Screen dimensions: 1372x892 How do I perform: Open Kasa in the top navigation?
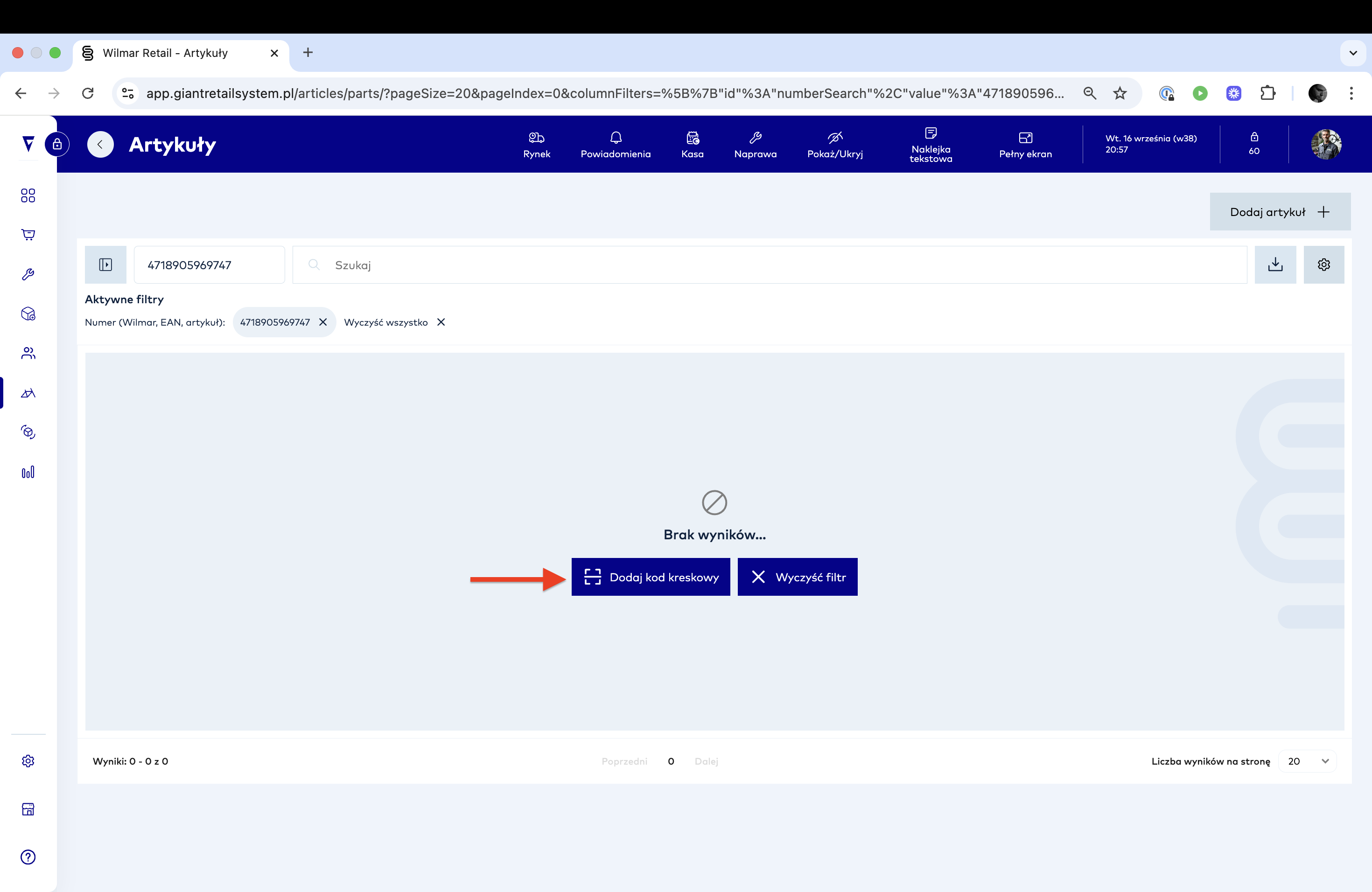692,144
